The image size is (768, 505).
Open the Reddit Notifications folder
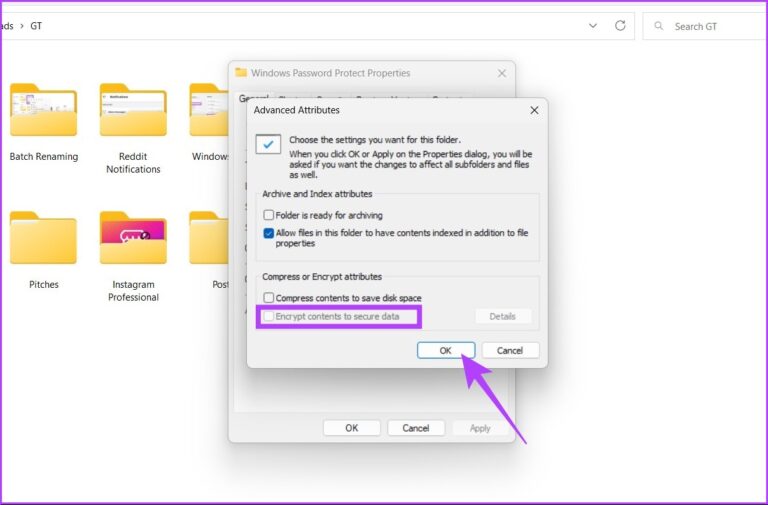pos(133,112)
